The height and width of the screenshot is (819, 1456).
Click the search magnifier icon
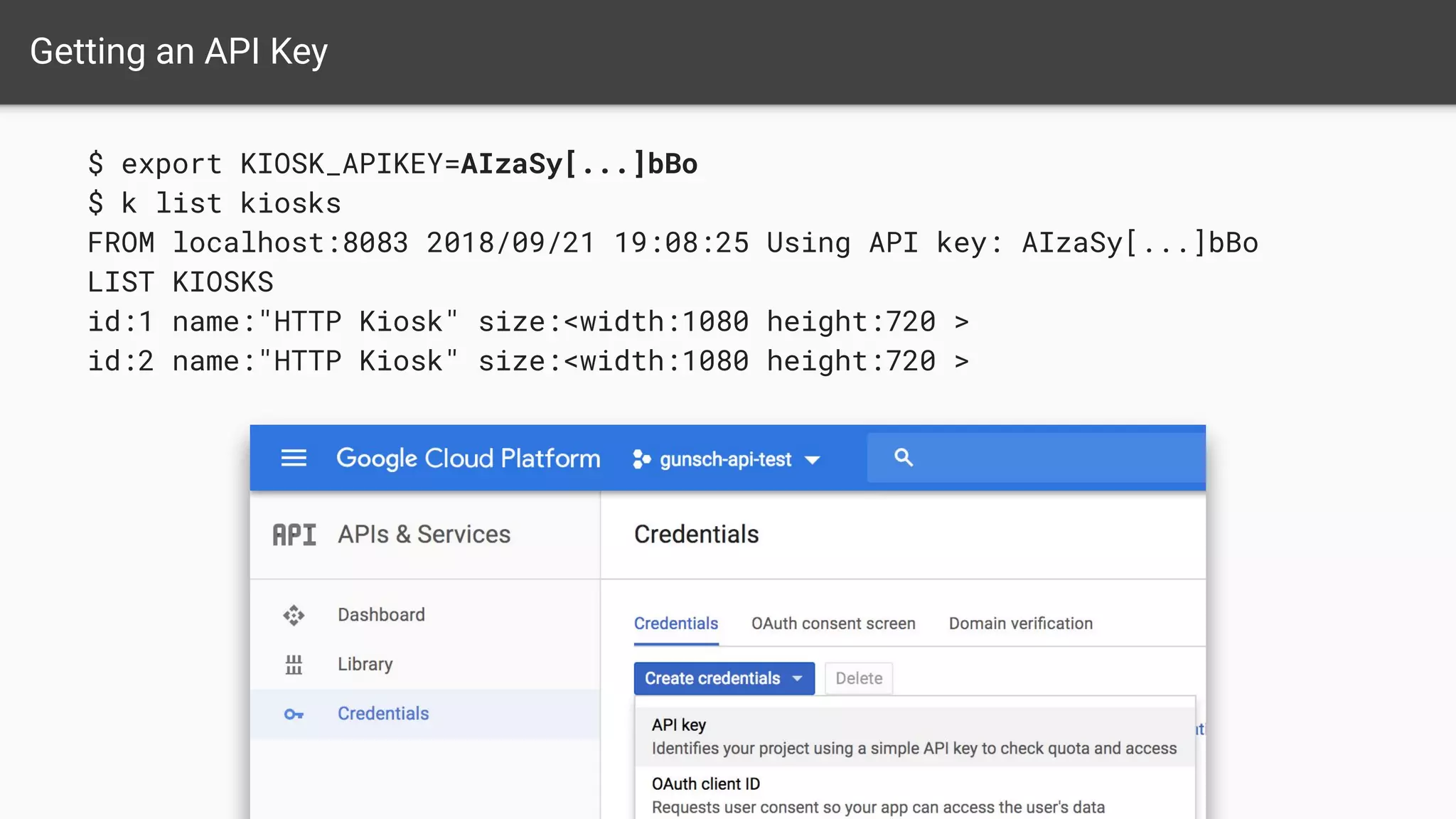click(x=903, y=457)
